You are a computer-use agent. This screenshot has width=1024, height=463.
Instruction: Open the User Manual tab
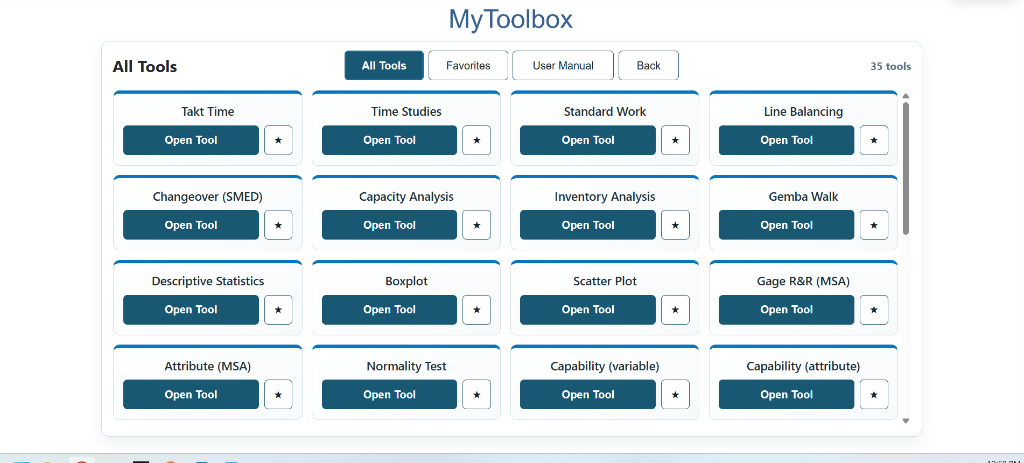pyautogui.click(x=563, y=65)
